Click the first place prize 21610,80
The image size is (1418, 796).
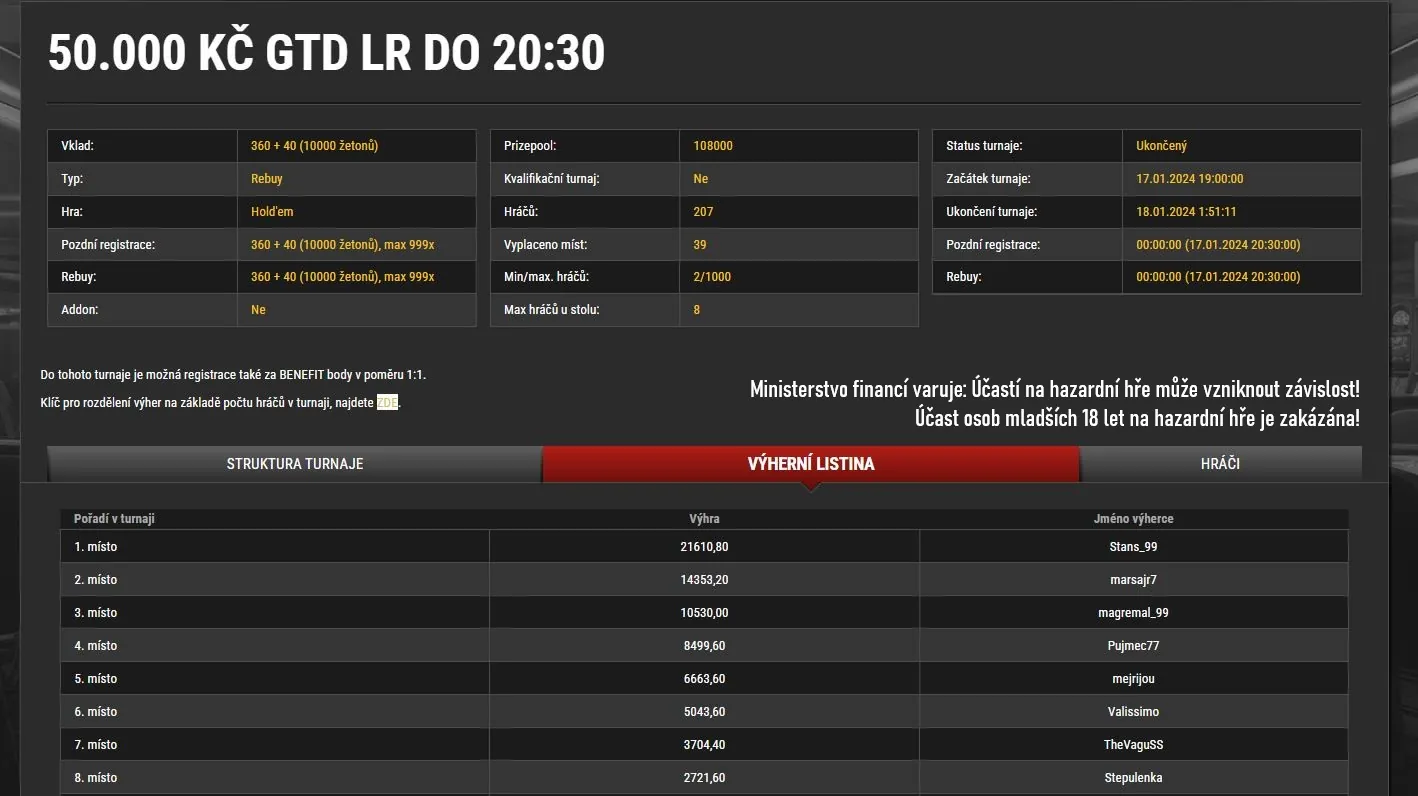click(x=704, y=547)
